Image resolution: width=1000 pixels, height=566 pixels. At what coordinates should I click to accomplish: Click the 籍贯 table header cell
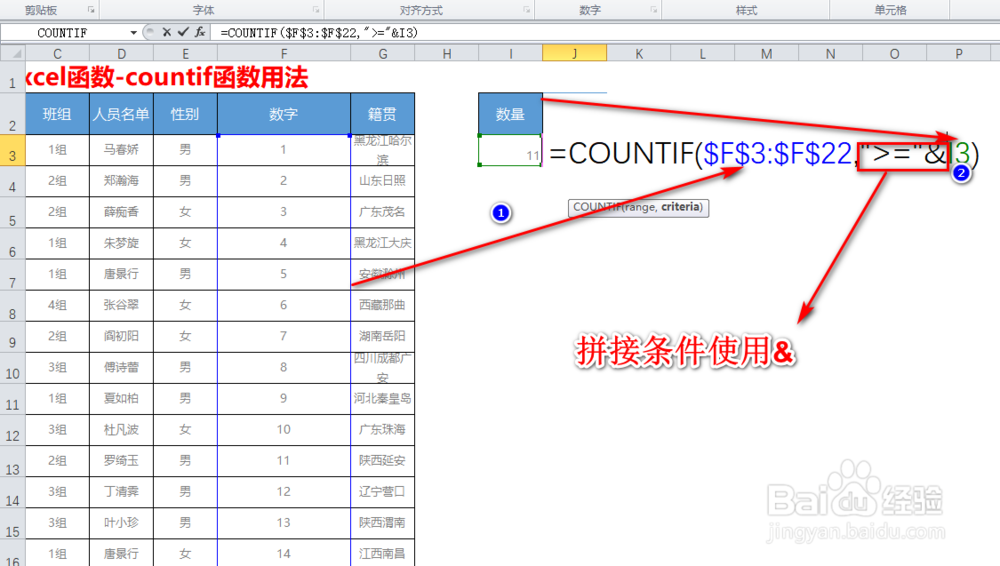pos(383,114)
